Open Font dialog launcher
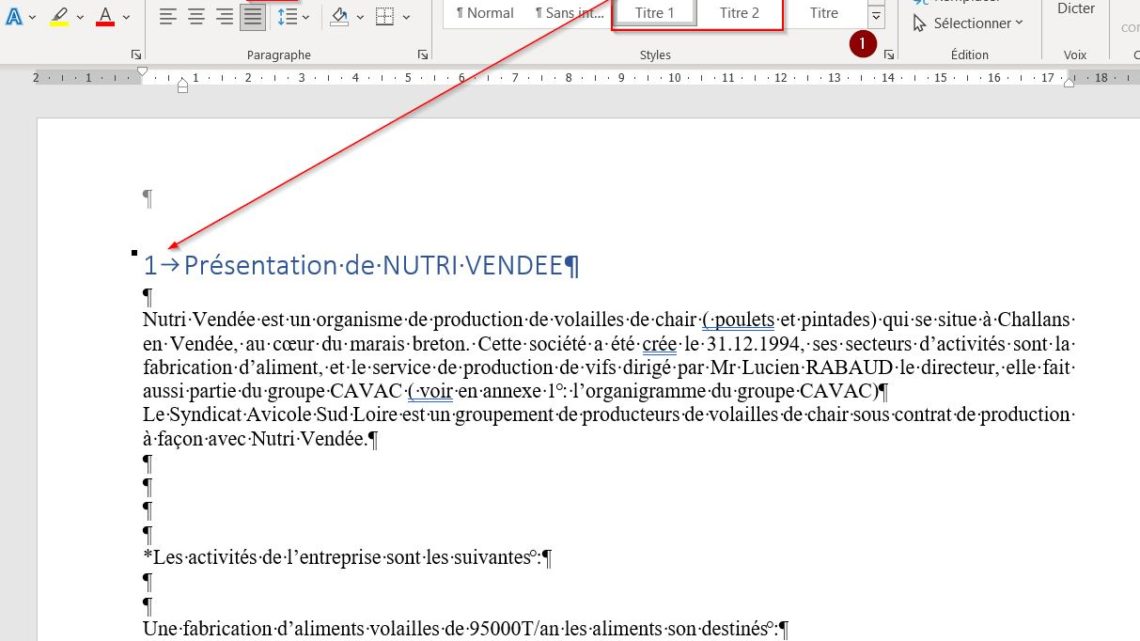 [x=136, y=55]
